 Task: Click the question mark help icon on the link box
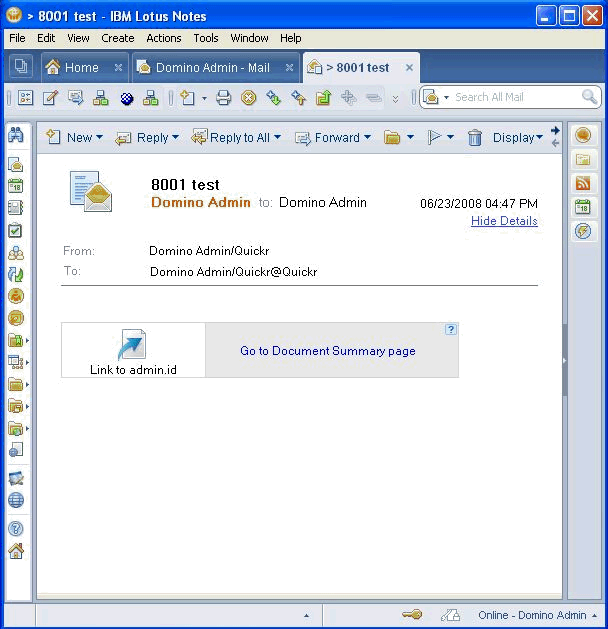pos(451,329)
